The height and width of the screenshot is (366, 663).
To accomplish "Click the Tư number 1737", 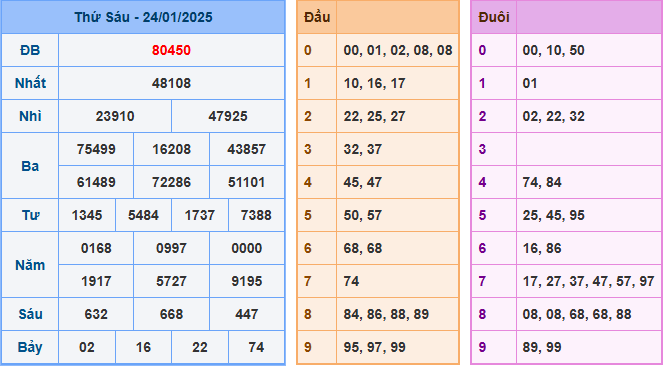I will tap(200, 215).
